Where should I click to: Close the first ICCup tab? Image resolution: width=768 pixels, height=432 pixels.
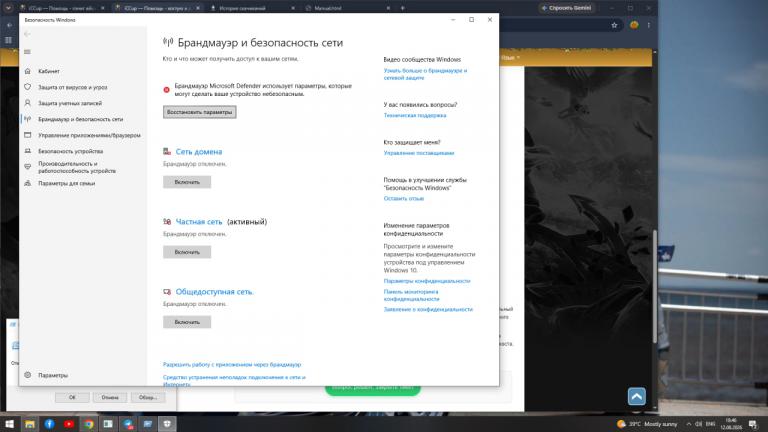(102, 8)
